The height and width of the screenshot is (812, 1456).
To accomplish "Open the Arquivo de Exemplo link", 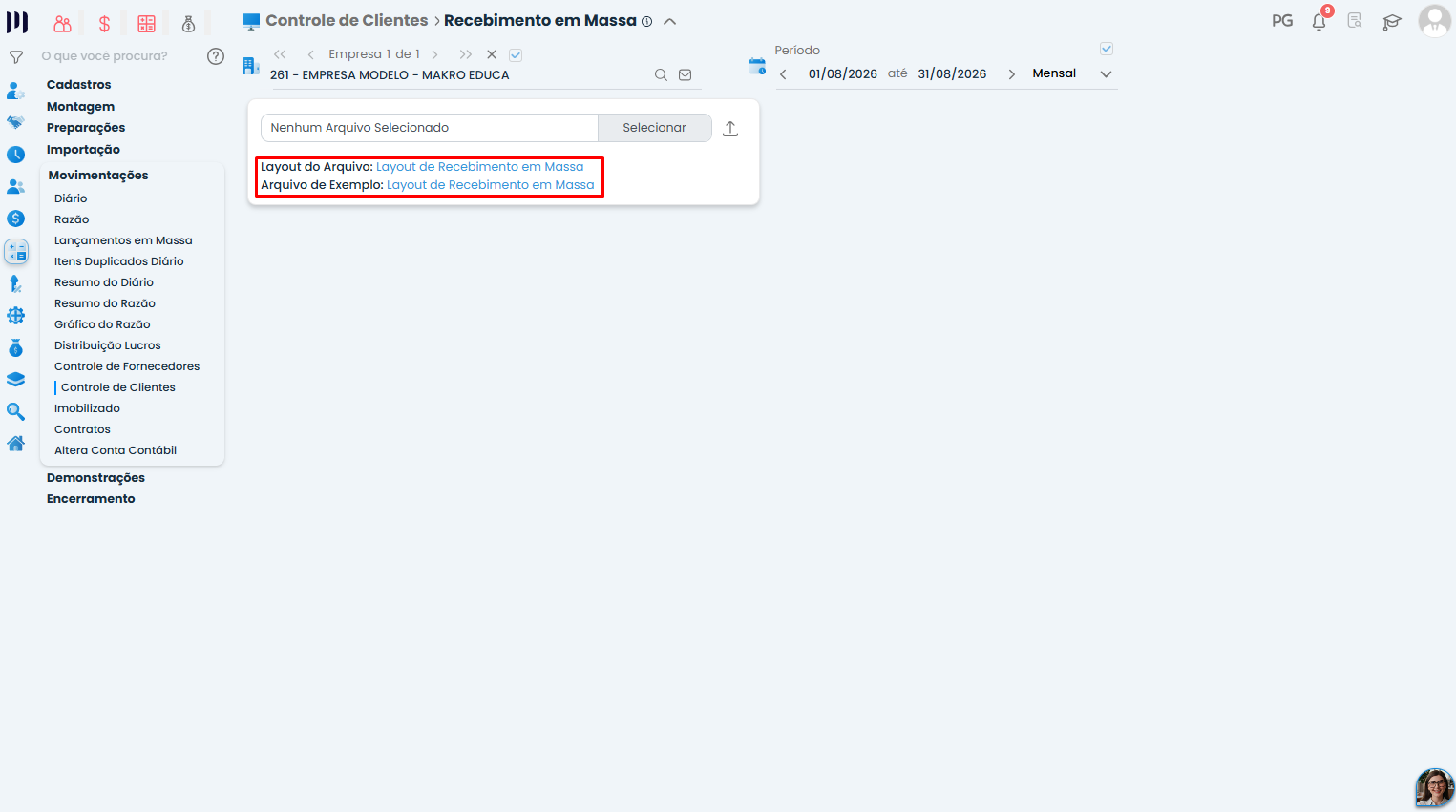I will 490,185.
